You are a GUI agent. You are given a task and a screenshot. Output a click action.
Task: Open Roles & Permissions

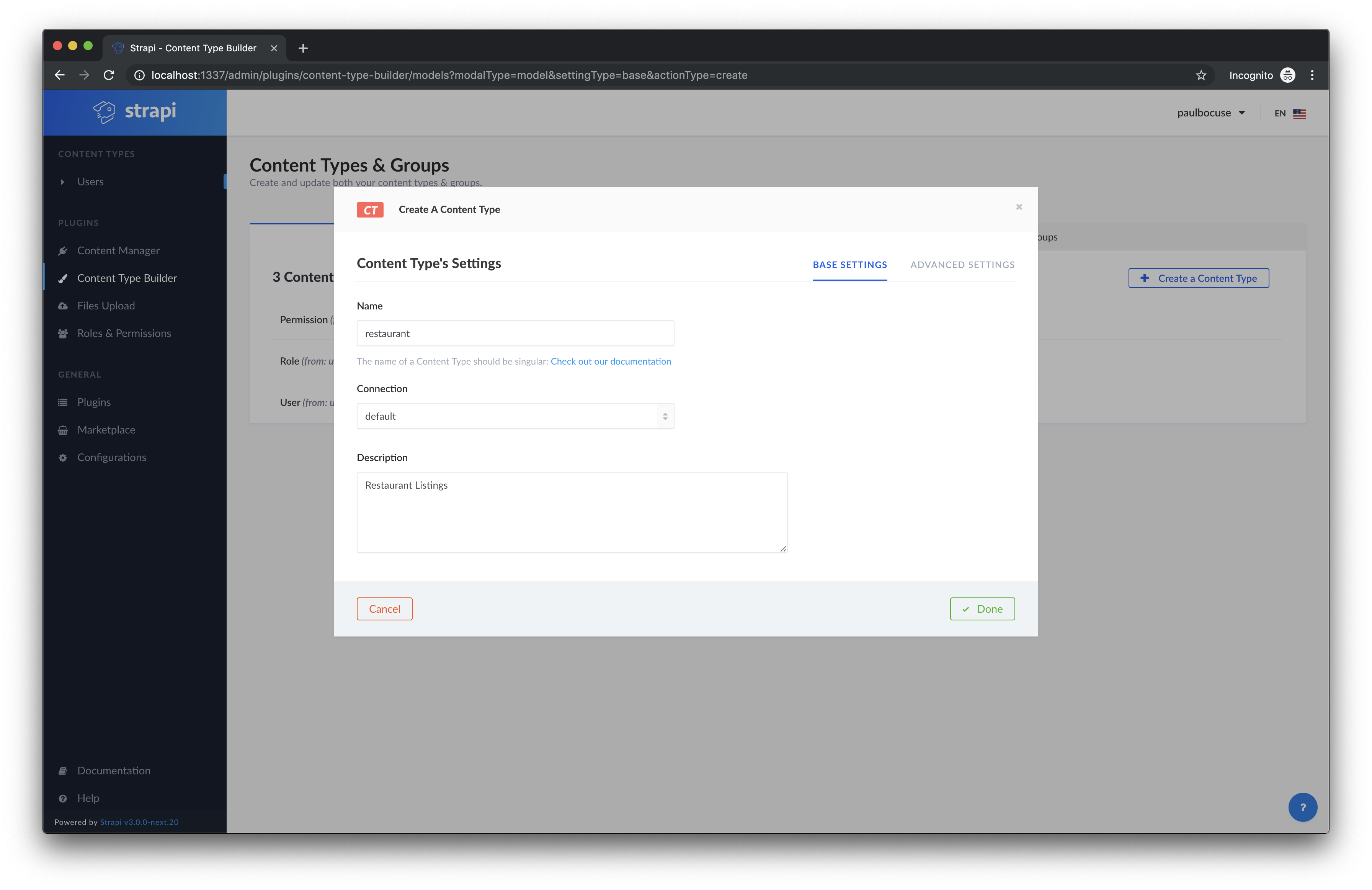pyautogui.click(x=124, y=333)
